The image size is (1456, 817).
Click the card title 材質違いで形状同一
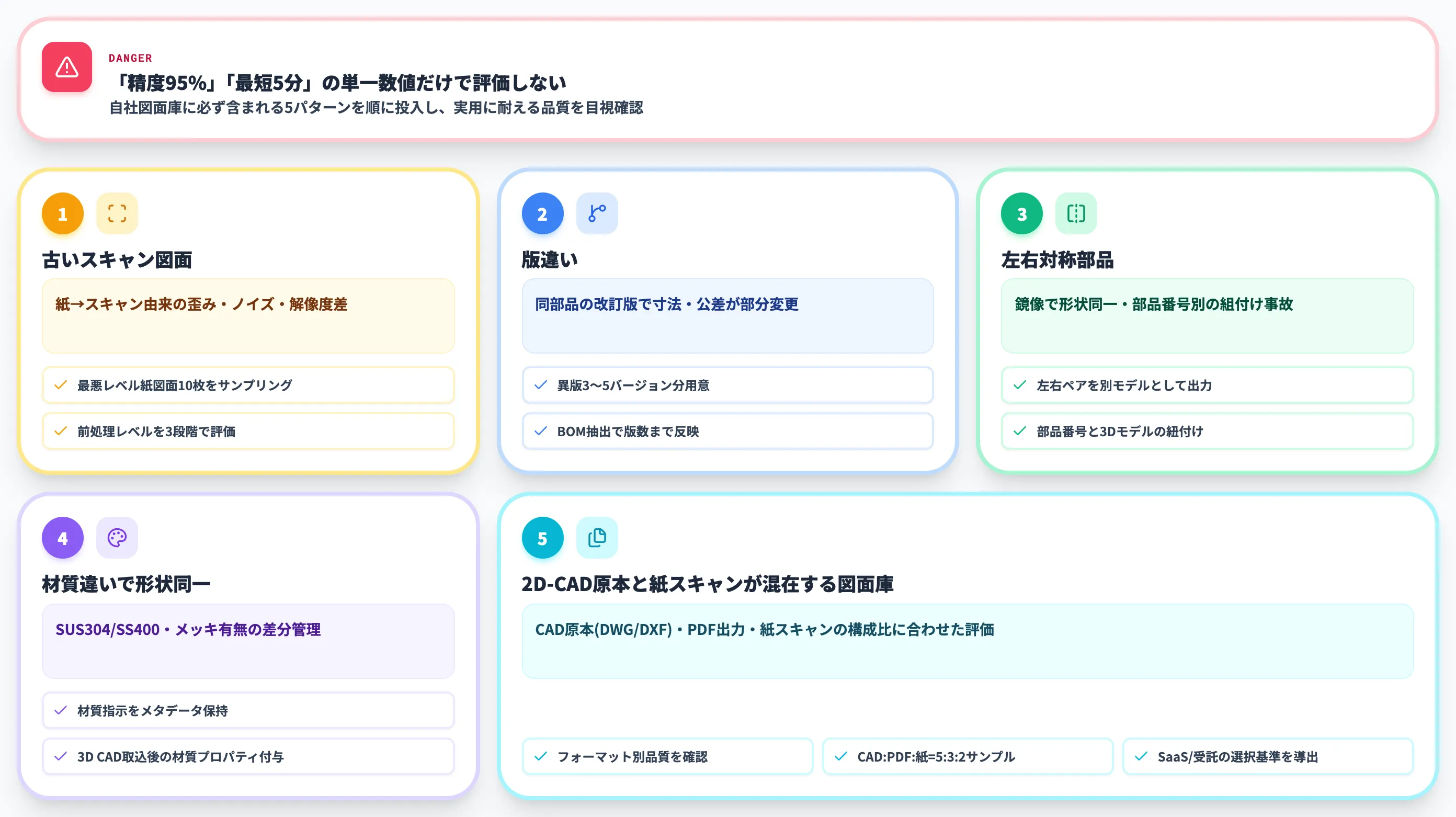126,584
